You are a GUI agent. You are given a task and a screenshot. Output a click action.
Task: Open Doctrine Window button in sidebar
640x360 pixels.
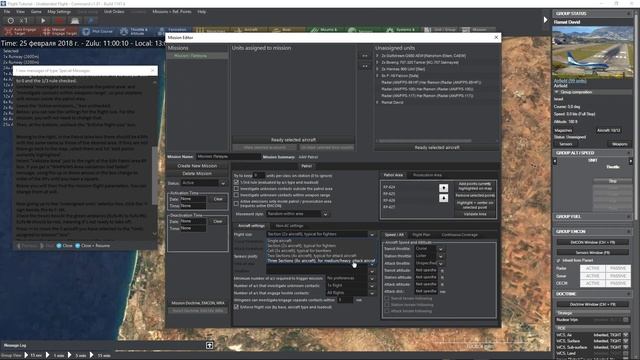[x=593, y=304]
